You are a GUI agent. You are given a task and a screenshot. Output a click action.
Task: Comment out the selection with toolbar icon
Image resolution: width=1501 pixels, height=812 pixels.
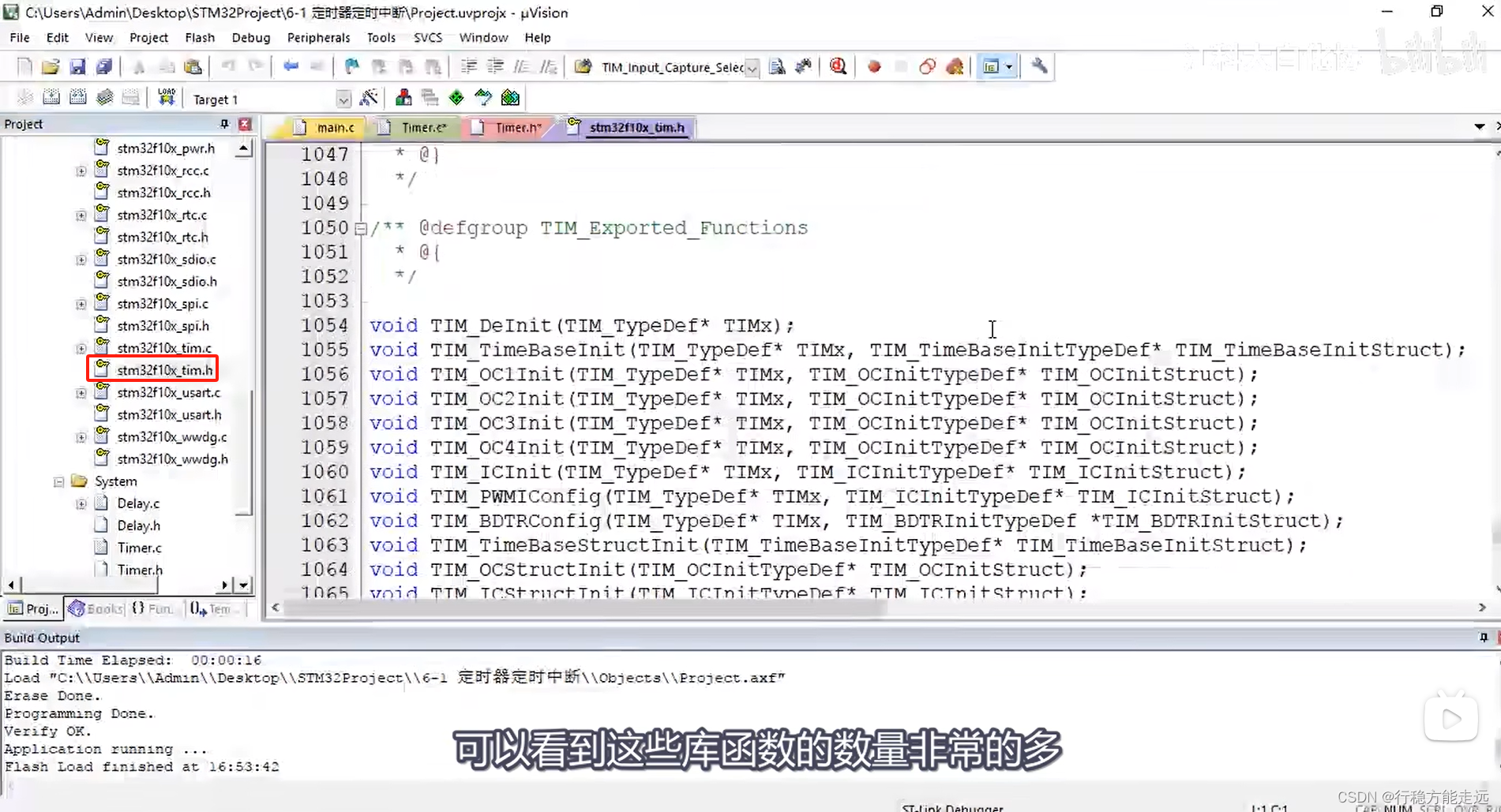(522, 67)
